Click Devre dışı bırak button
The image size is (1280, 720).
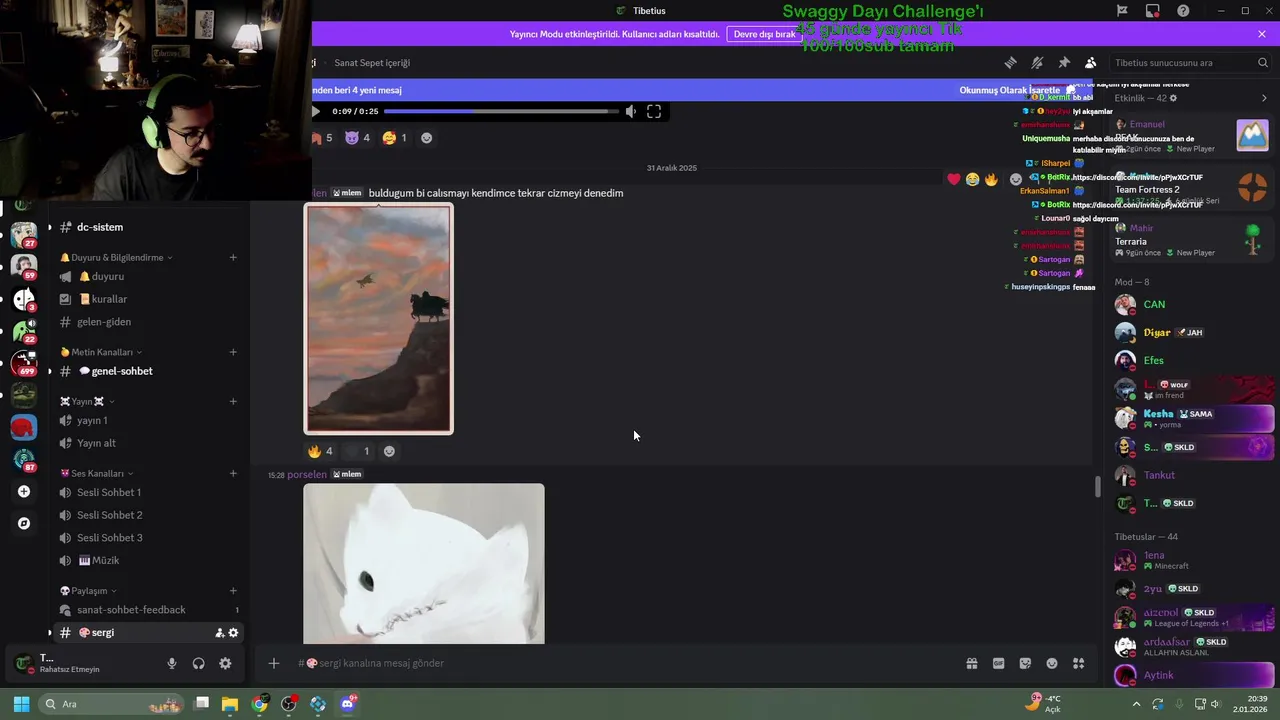click(764, 34)
